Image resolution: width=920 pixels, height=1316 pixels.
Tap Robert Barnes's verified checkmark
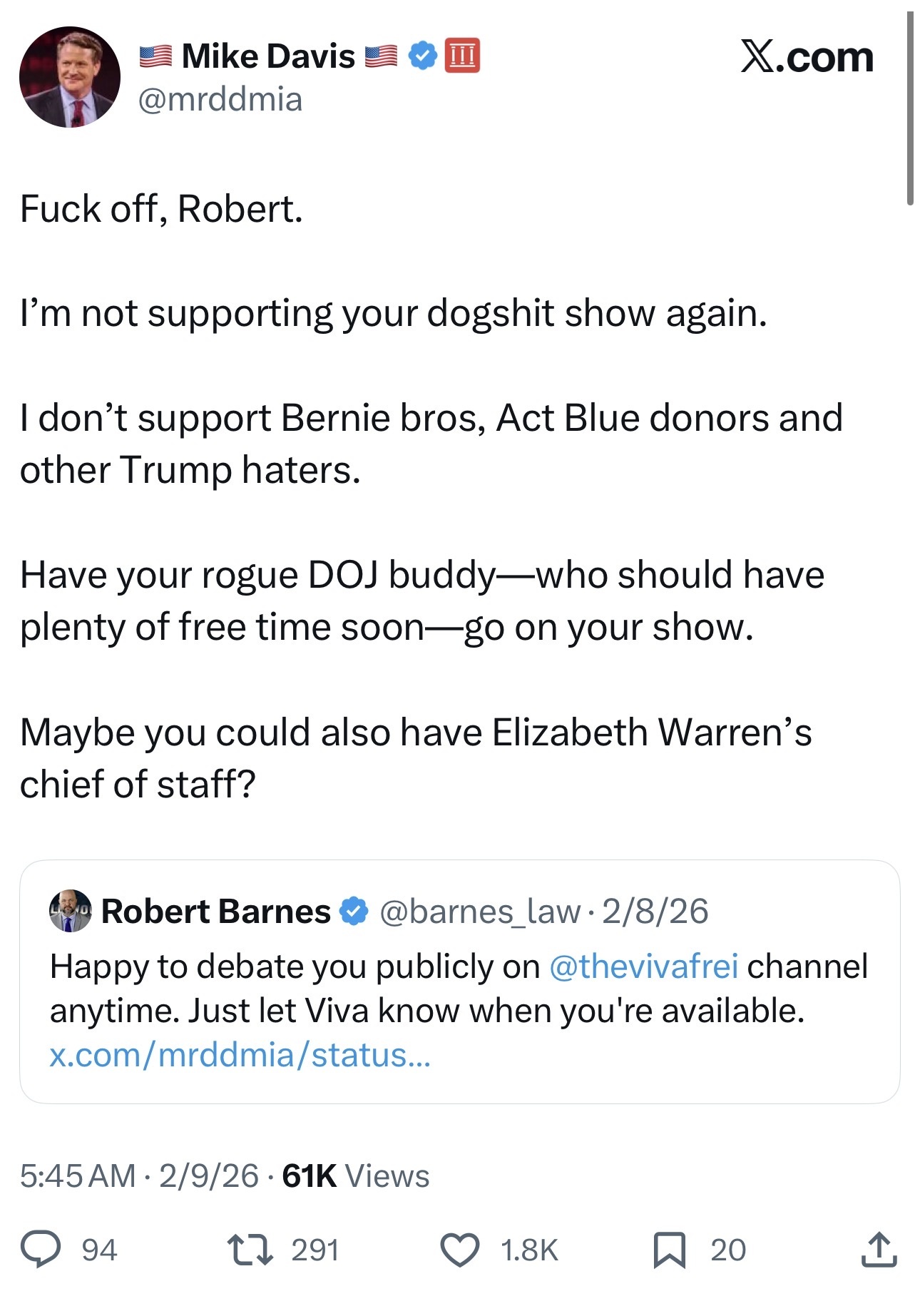(x=354, y=911)
